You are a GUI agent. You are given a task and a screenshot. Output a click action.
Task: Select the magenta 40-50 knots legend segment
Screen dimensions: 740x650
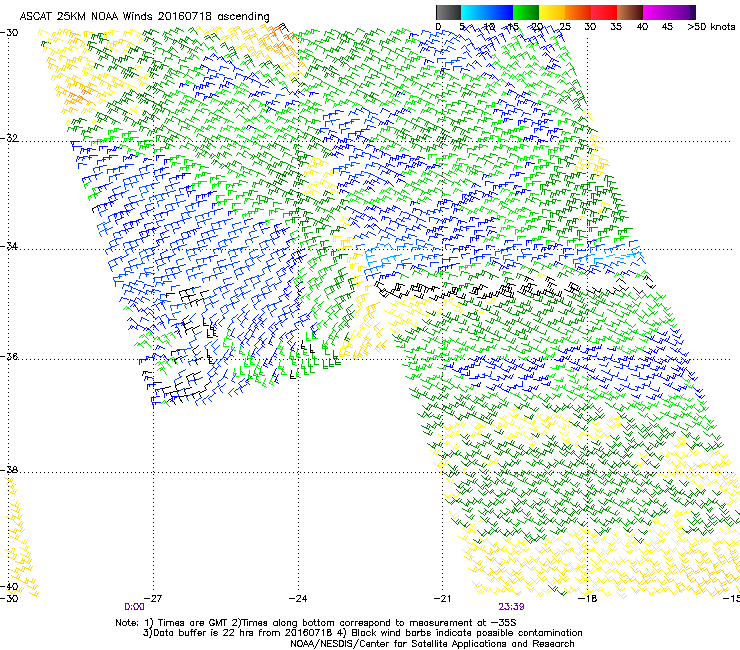666,12
